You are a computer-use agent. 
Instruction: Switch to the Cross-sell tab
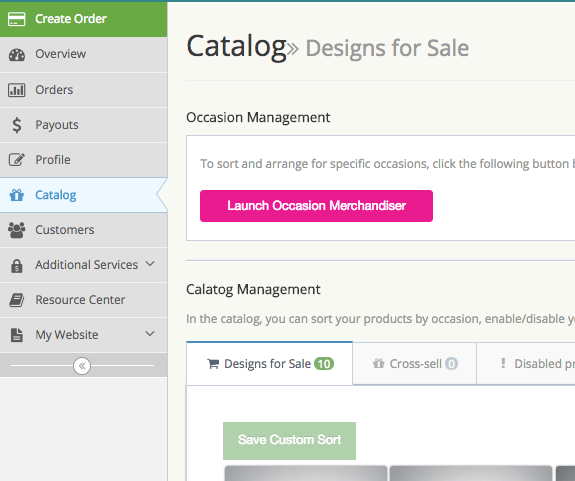click(415, 364)
